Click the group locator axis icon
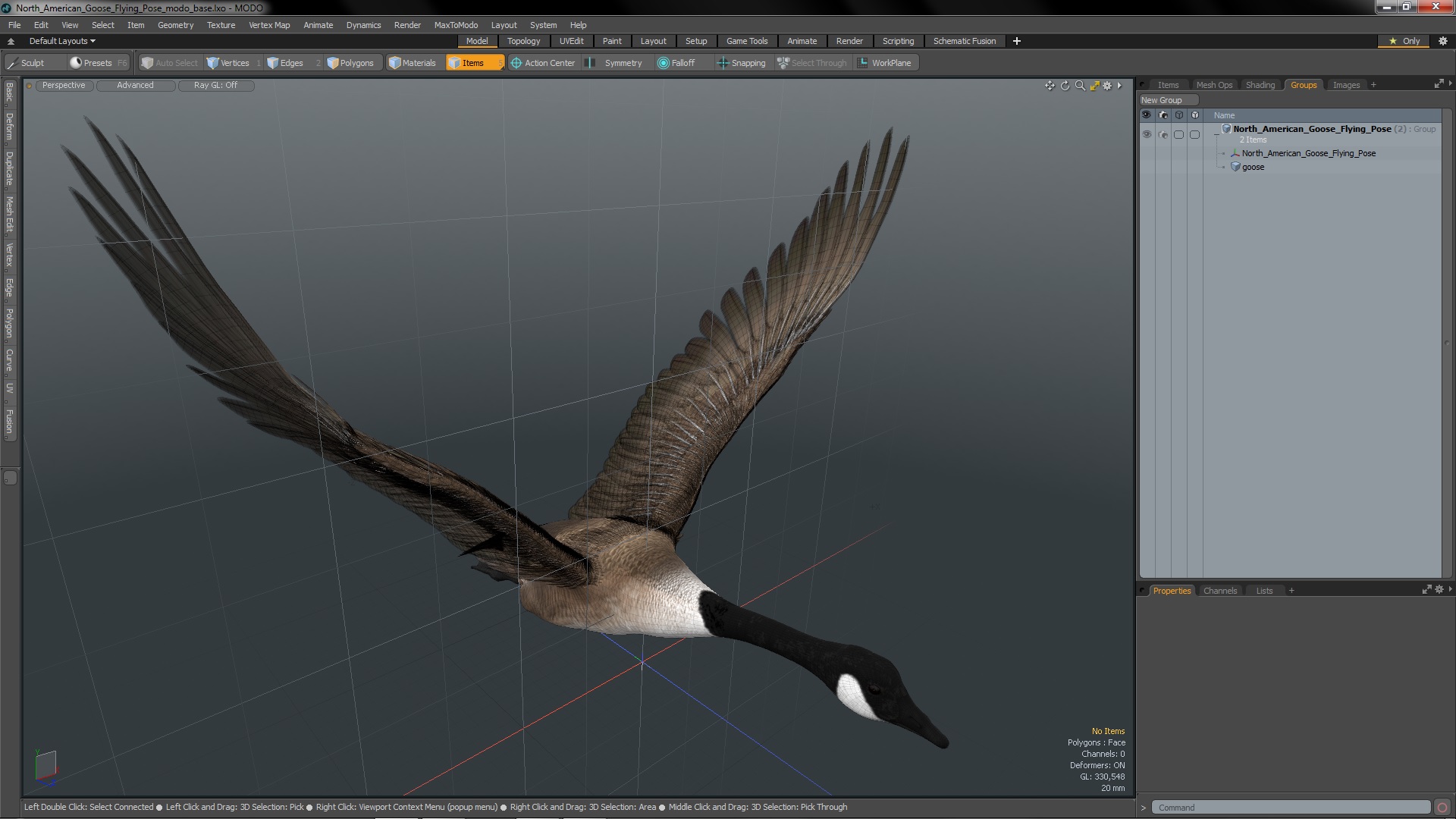 pos(1235,153)
